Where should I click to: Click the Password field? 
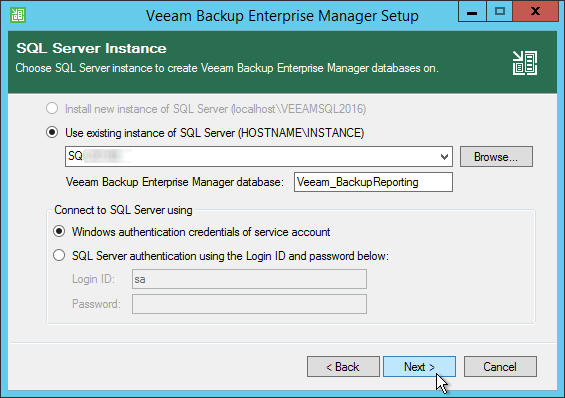click(249, 304)
